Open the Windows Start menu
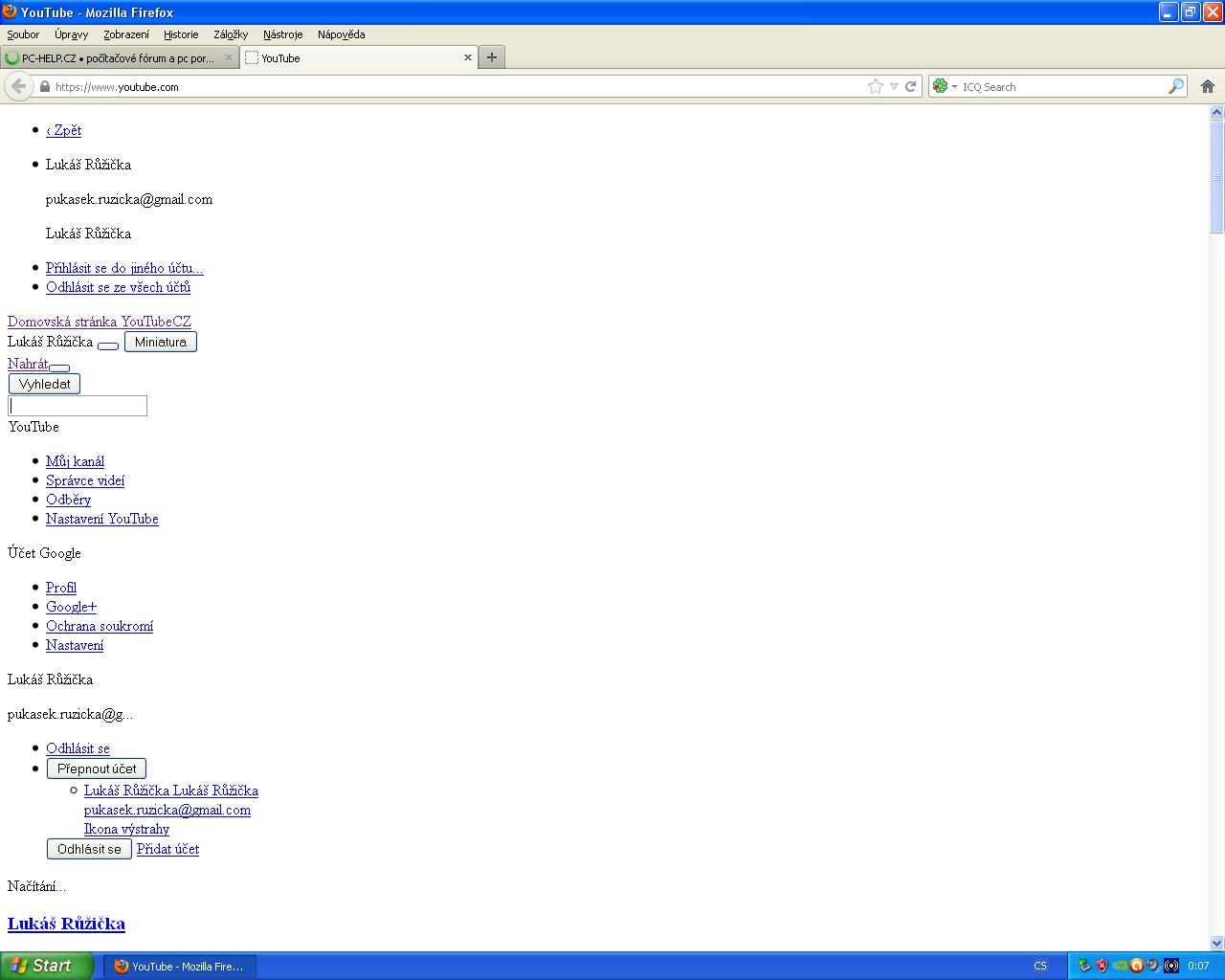This screenshot has height=980, width=1225. click(47, 966)
